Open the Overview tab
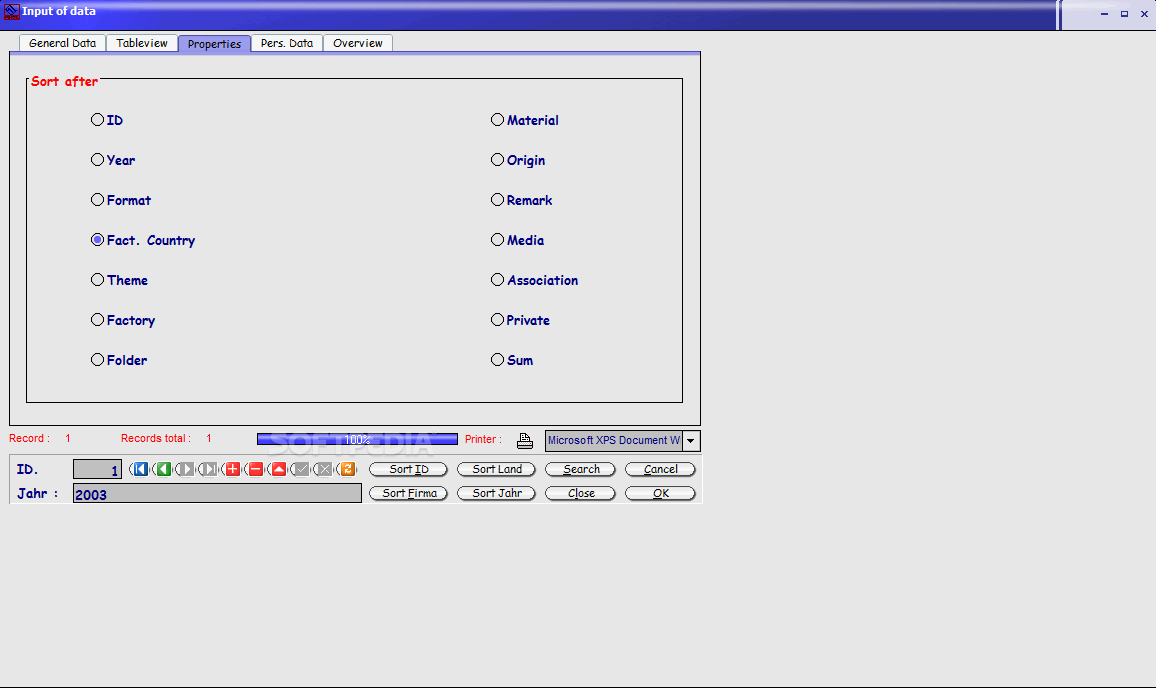The height and width of the screenshot is (688, 1156). tap(358, 44)
